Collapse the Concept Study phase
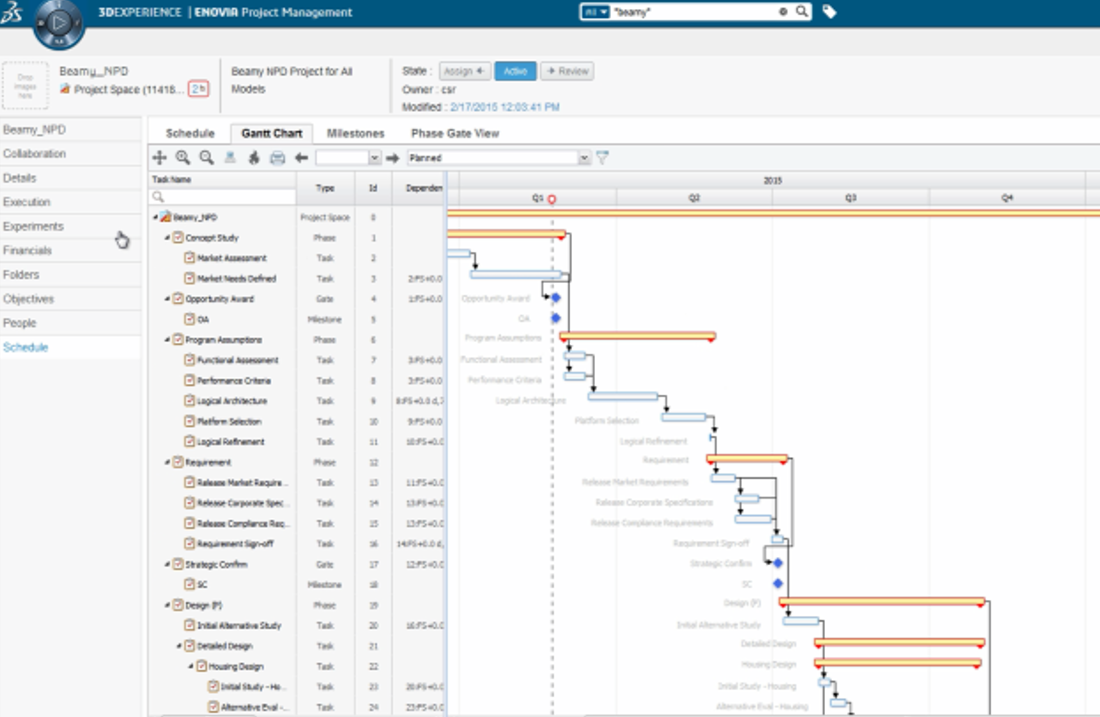1100x717 pixels. [166, 238]
